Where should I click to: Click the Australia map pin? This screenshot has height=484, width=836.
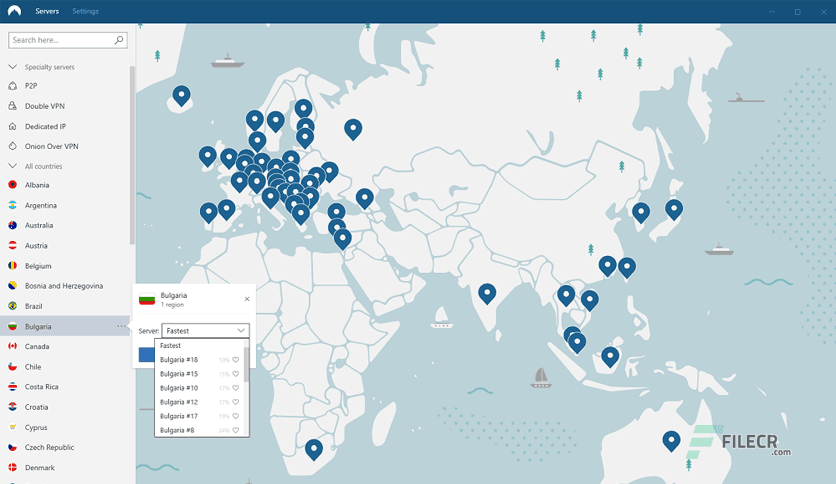(x=671, y=441)
